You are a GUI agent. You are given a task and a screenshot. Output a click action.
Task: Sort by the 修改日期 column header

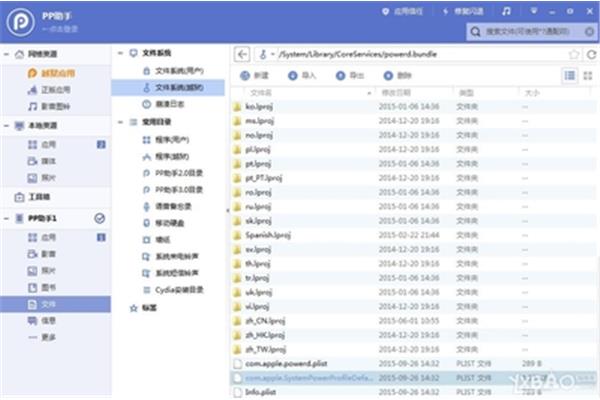[x=396, y=93]
